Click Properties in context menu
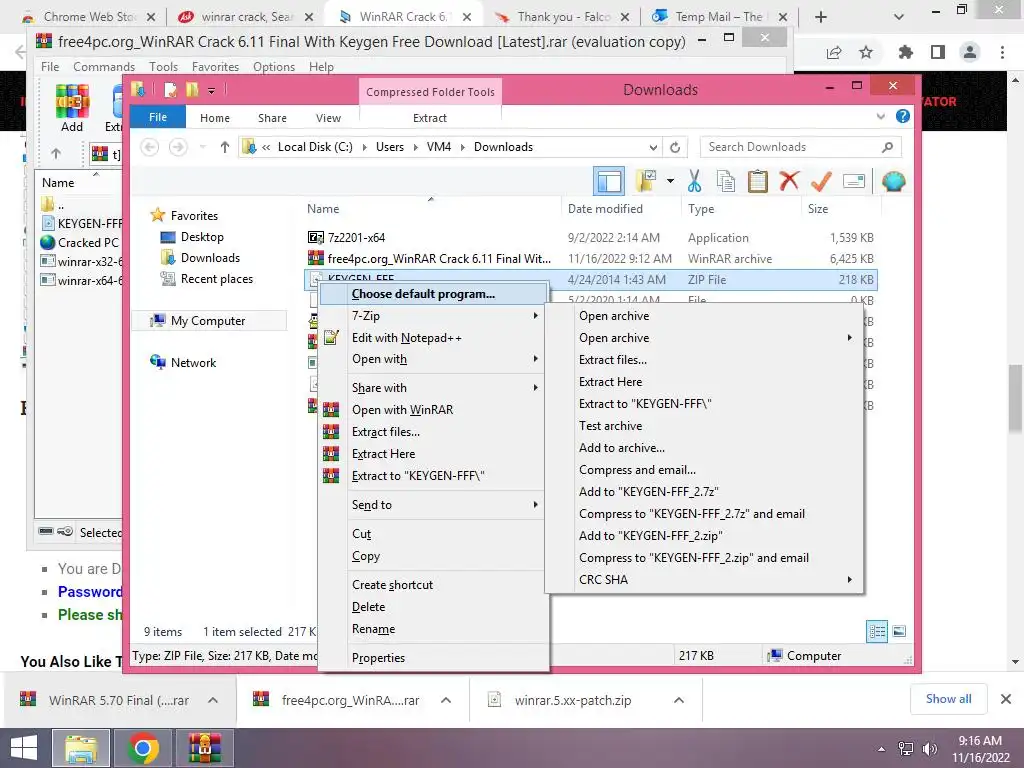The image size is (1024, 768). click(x=378, y=658)
